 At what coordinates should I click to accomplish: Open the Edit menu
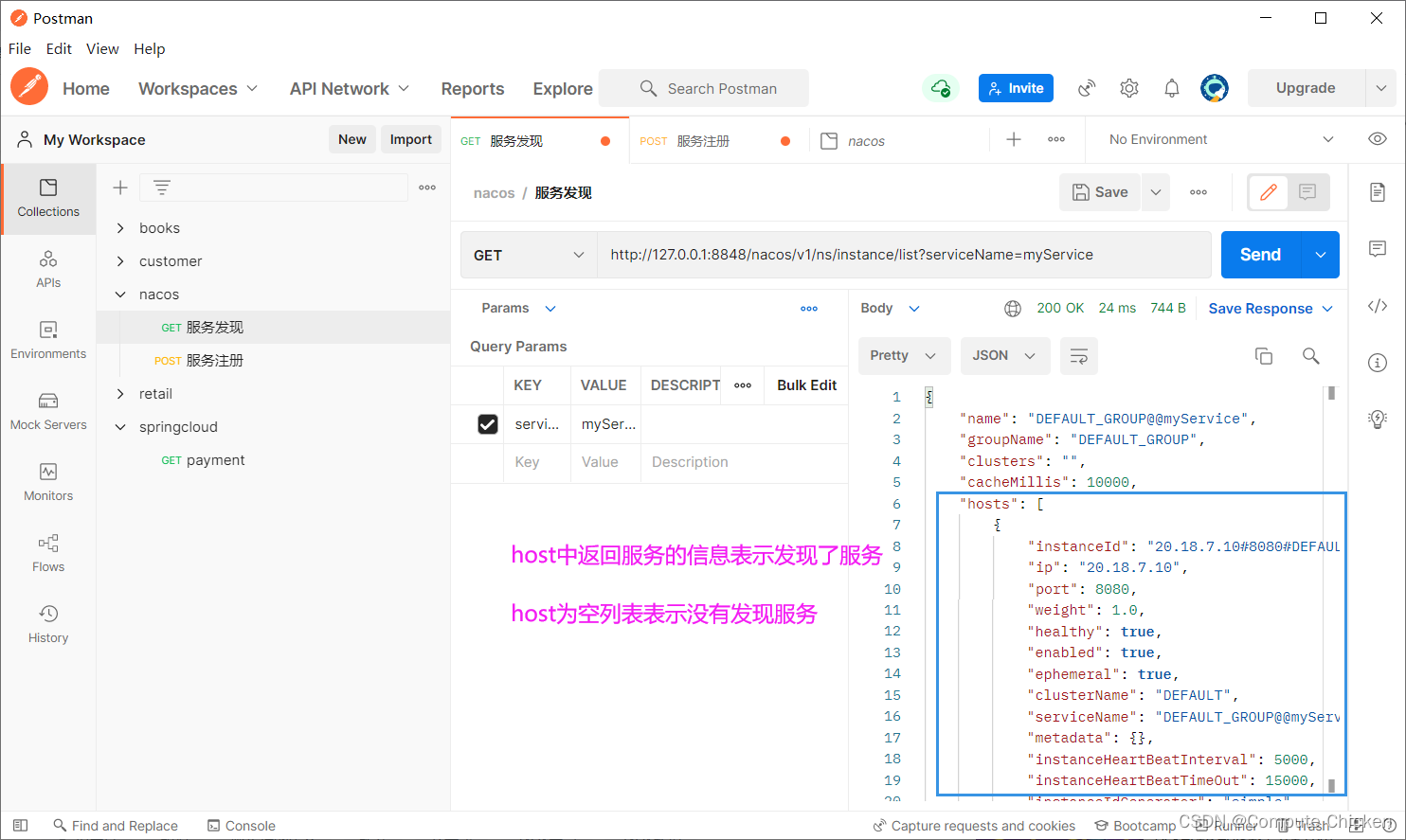[x=59, y=49]
